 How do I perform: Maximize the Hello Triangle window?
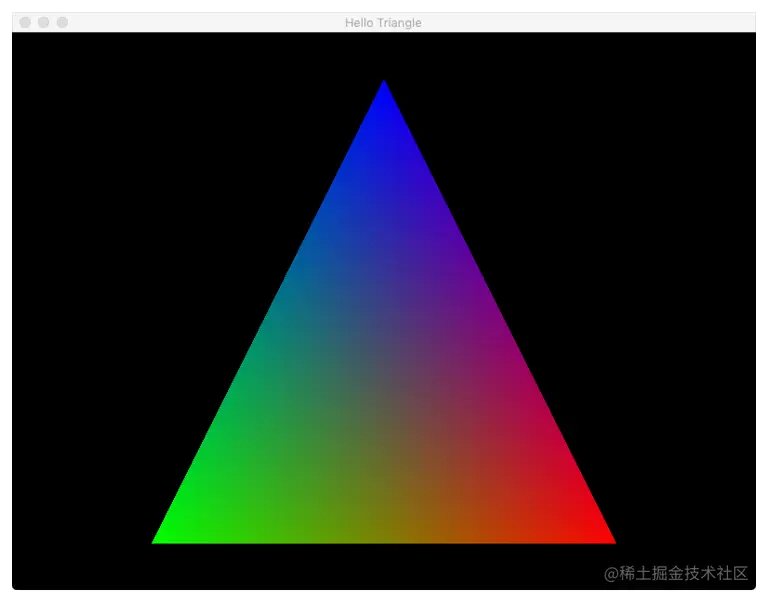click(x=62, y=23)
